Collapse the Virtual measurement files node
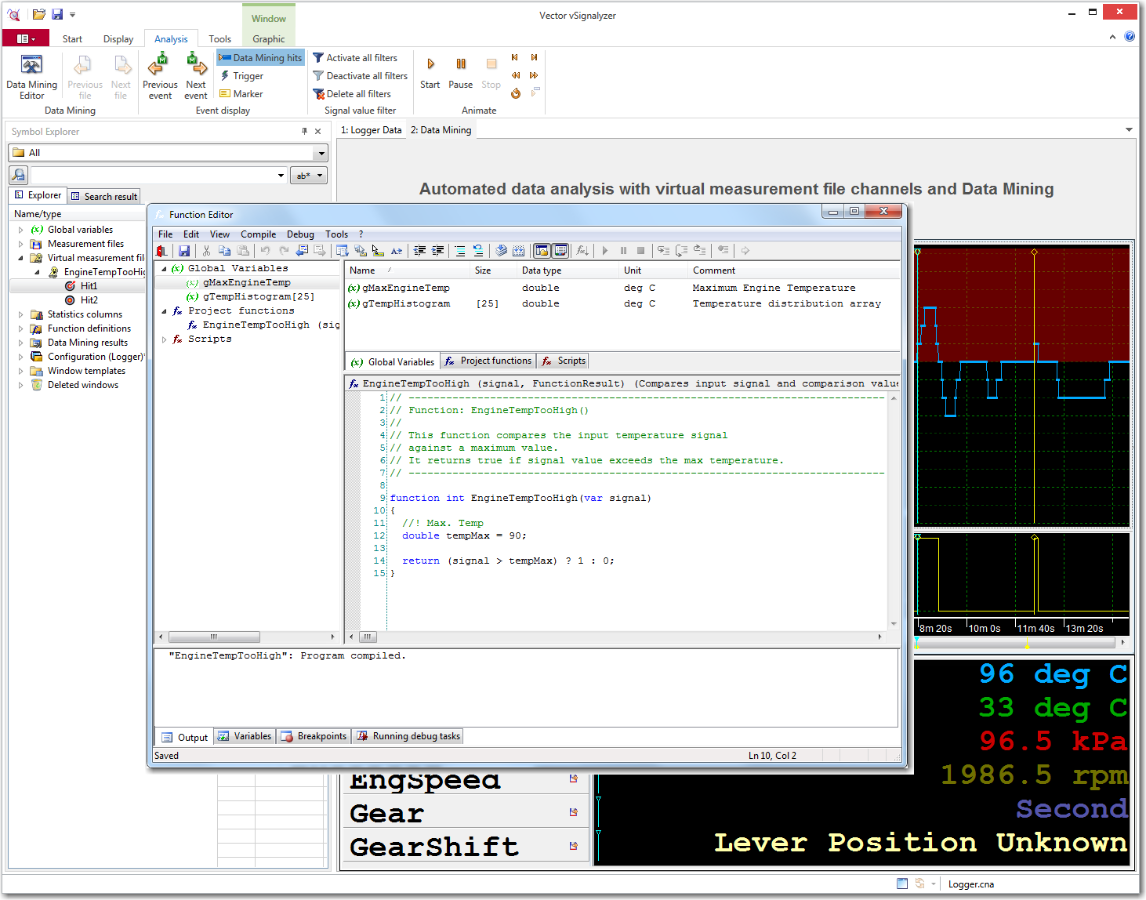This screenshot has height=900, width=1146. click(20, 258)
